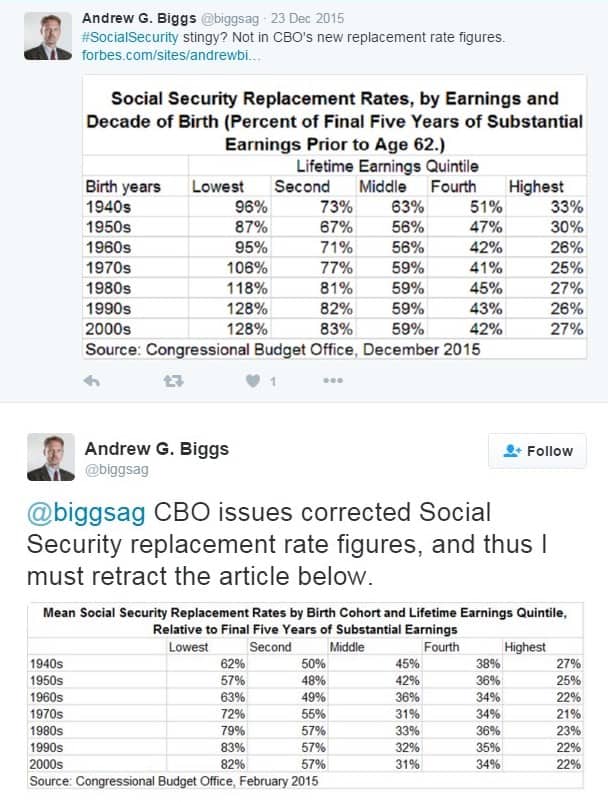Click the @biggsag mention in second tweet
The image size is (608, 802).
click(x=86, y=513)
